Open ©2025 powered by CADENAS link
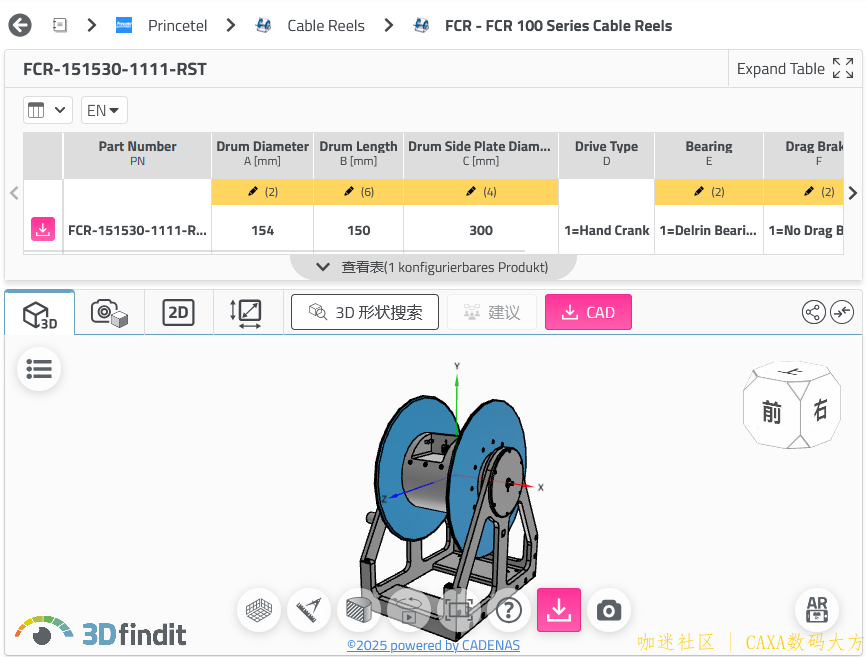The image size is (867, 657). tap(434, 645)
